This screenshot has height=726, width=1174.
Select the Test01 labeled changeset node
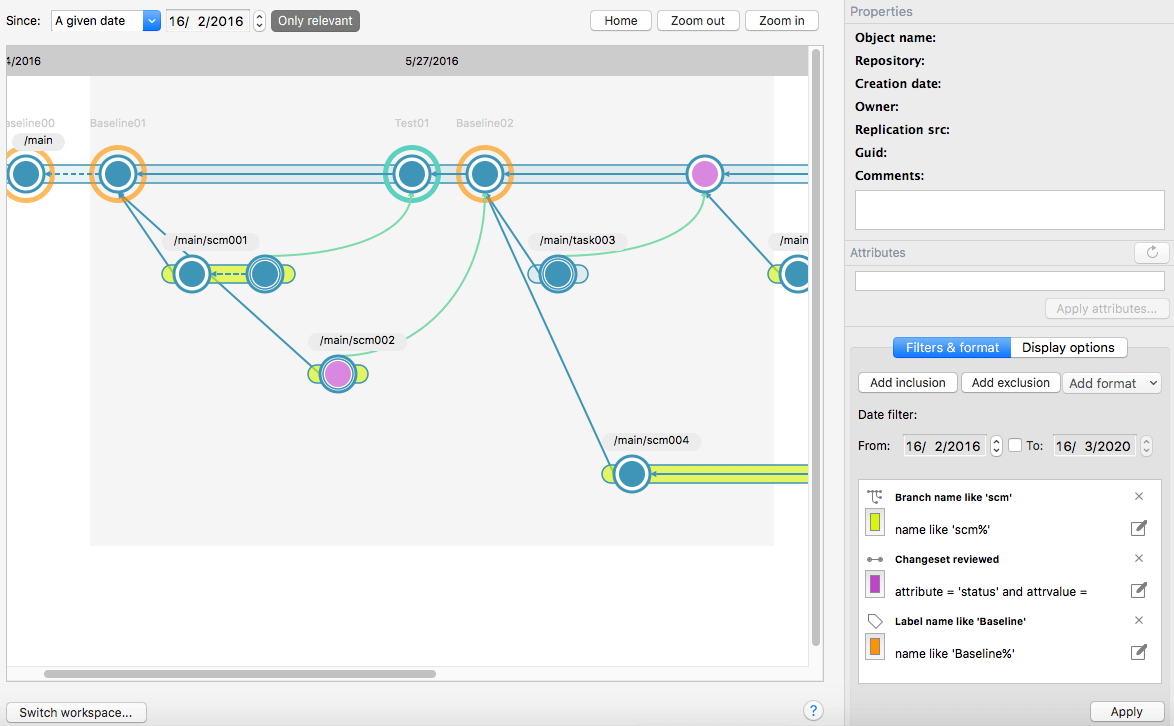coord(411,174)
